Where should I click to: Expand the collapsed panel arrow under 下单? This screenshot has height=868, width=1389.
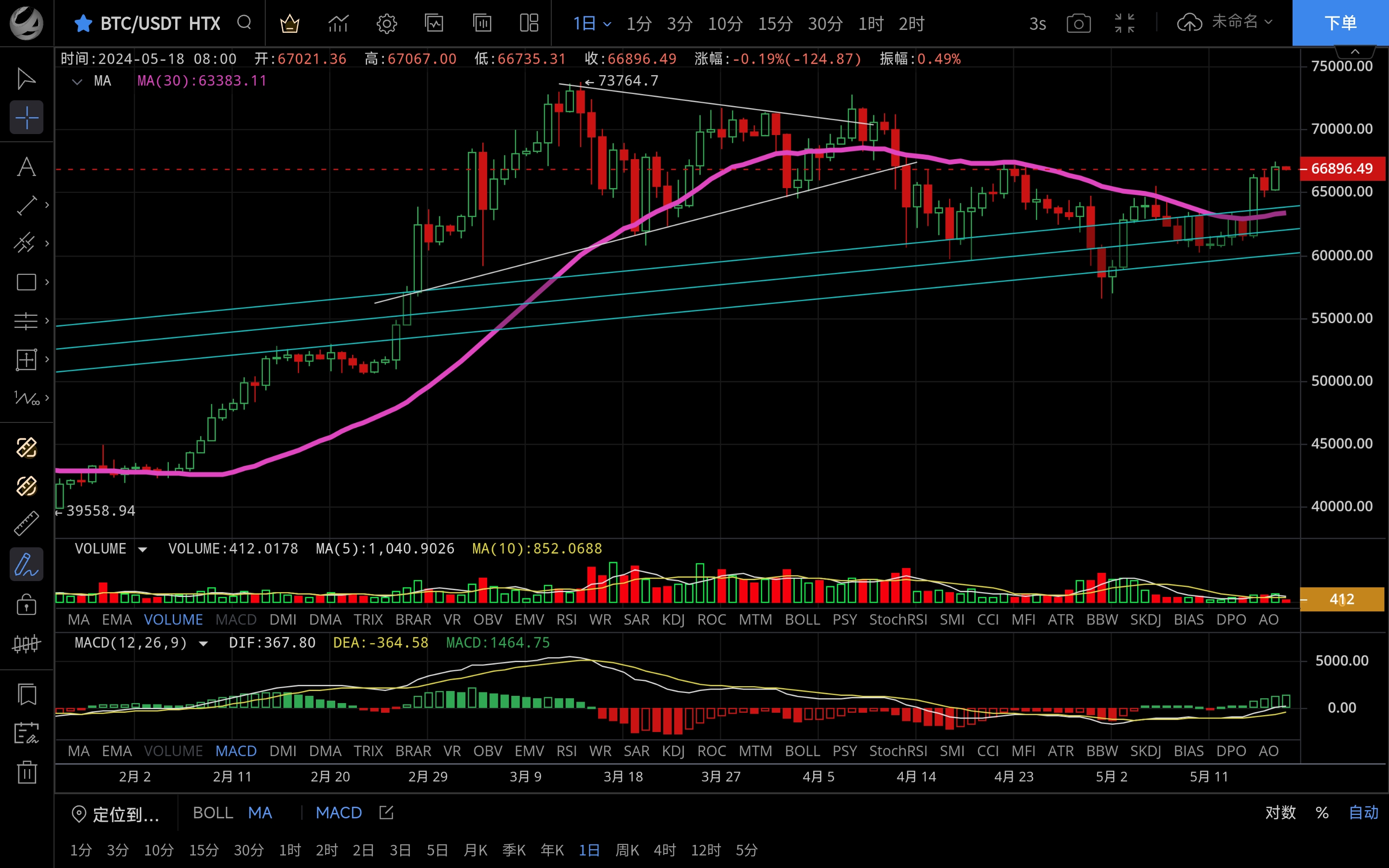1355,52
